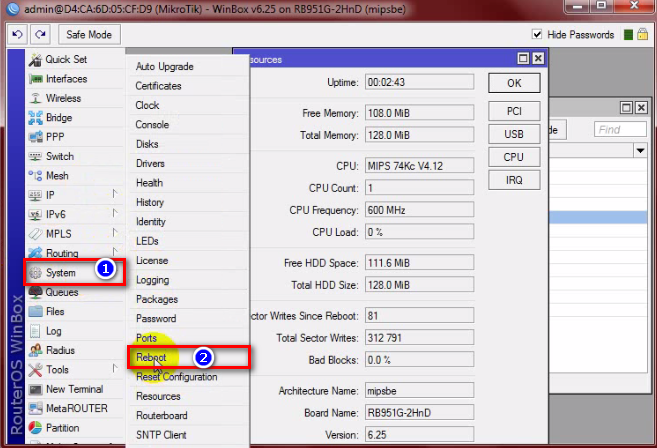Open Password menu entry
This screenshot has width=657, height=448.
click(156, 319)
